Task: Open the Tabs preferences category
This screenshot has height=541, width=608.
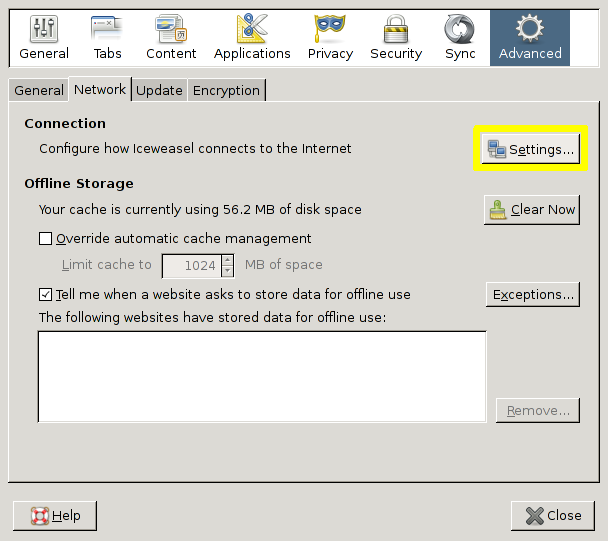Action: [x=107, y=38]
